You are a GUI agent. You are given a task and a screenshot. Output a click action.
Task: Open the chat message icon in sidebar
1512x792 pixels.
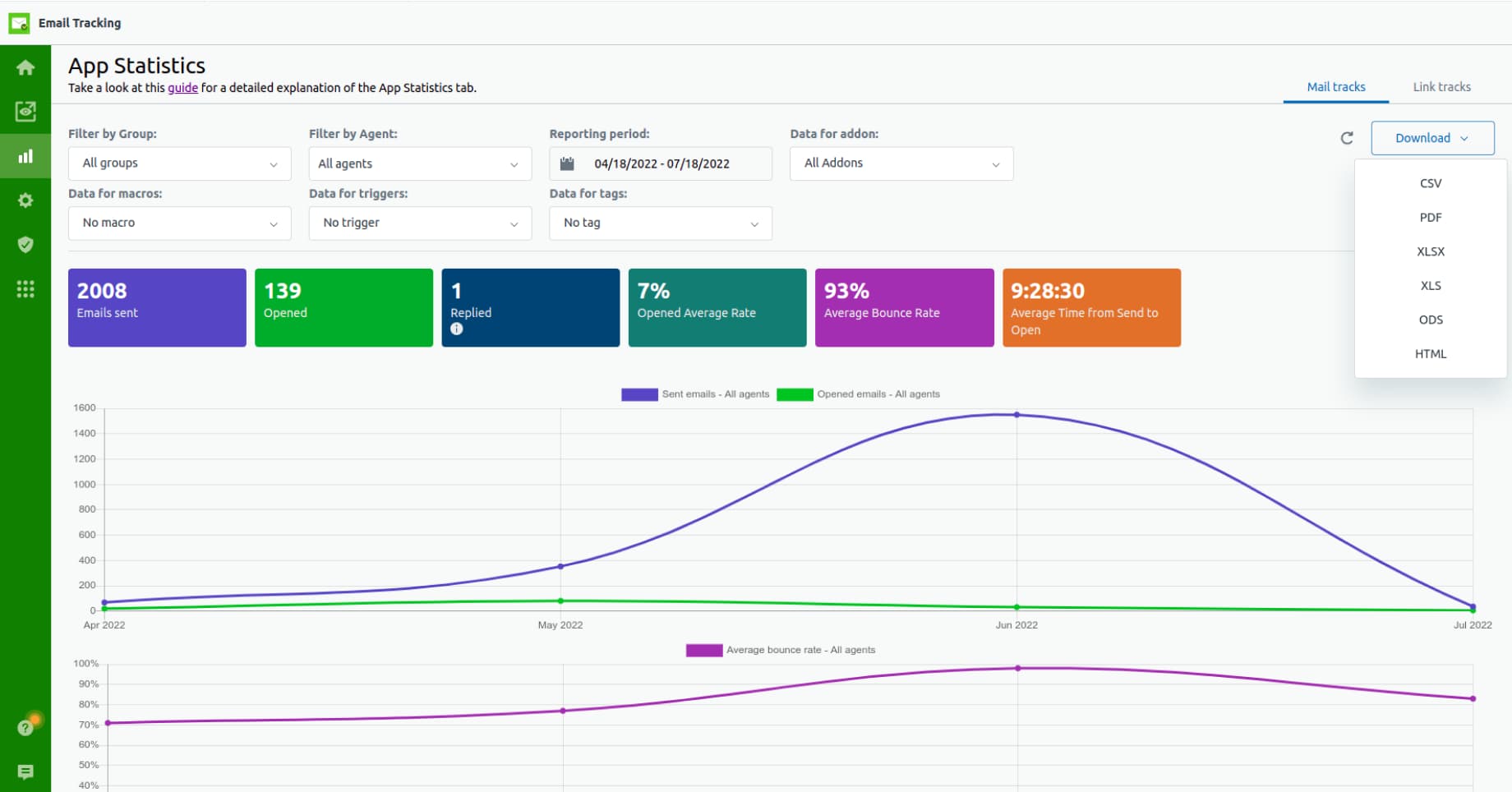point(25,771)
